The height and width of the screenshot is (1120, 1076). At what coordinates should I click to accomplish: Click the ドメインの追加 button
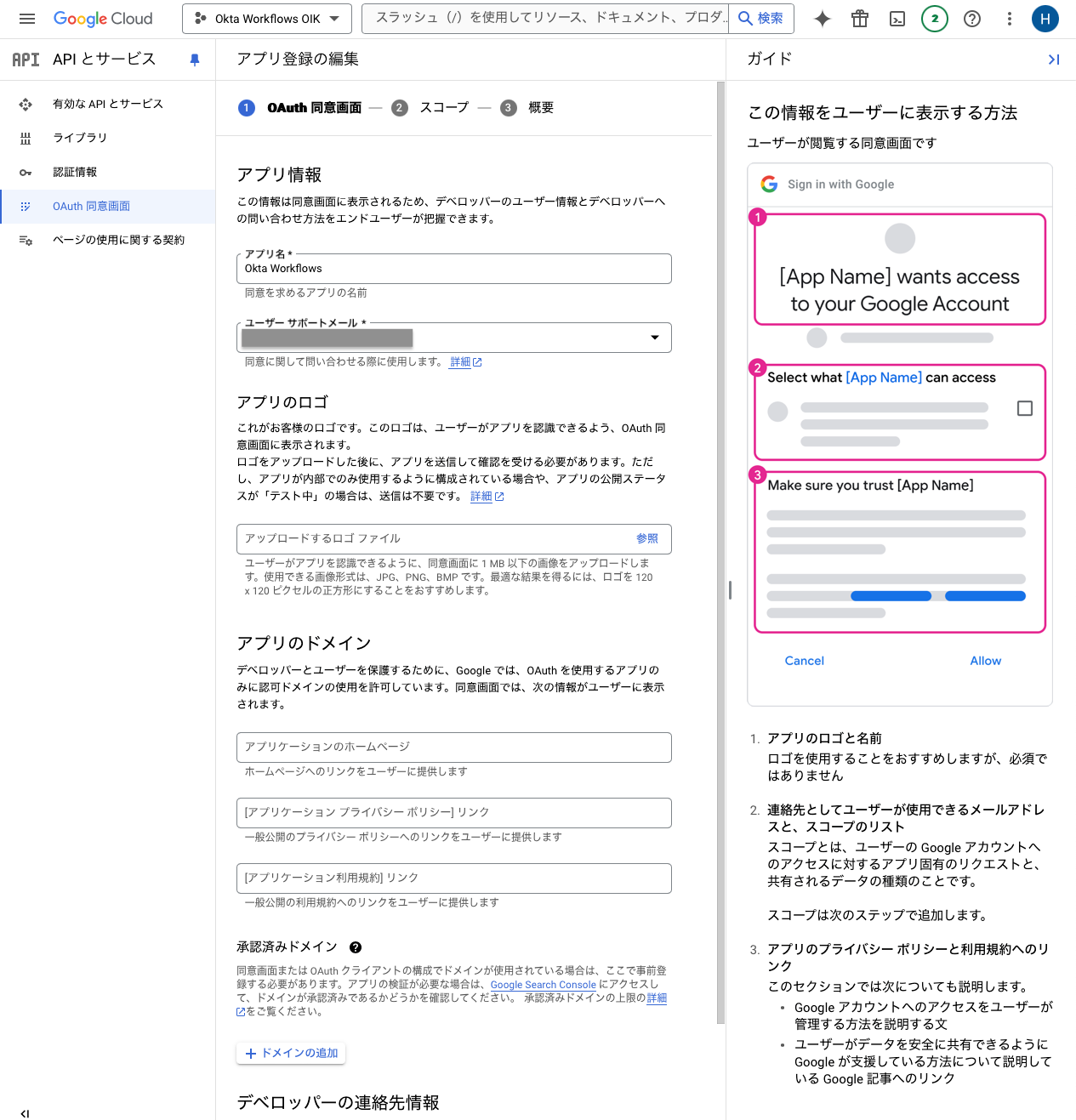[x=291, y=1053]
